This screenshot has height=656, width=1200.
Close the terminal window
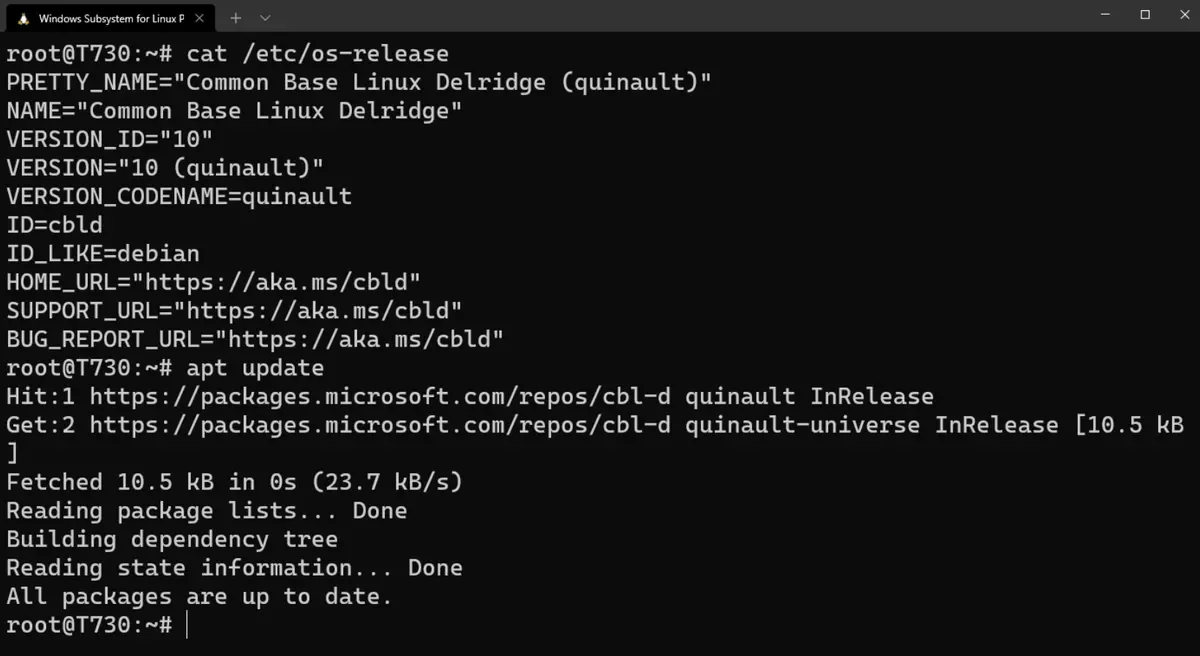(1182, 15)
